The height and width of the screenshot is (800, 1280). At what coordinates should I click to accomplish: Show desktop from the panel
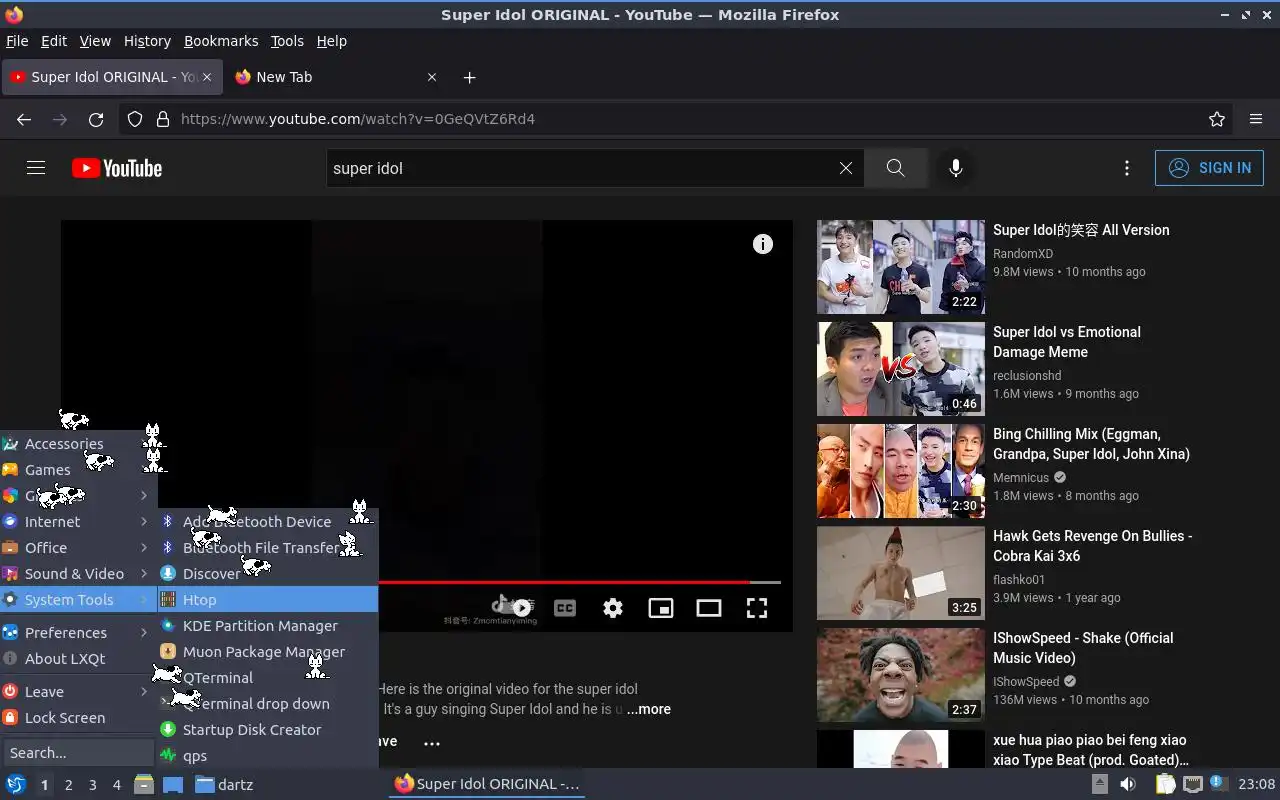pos(172,784)
